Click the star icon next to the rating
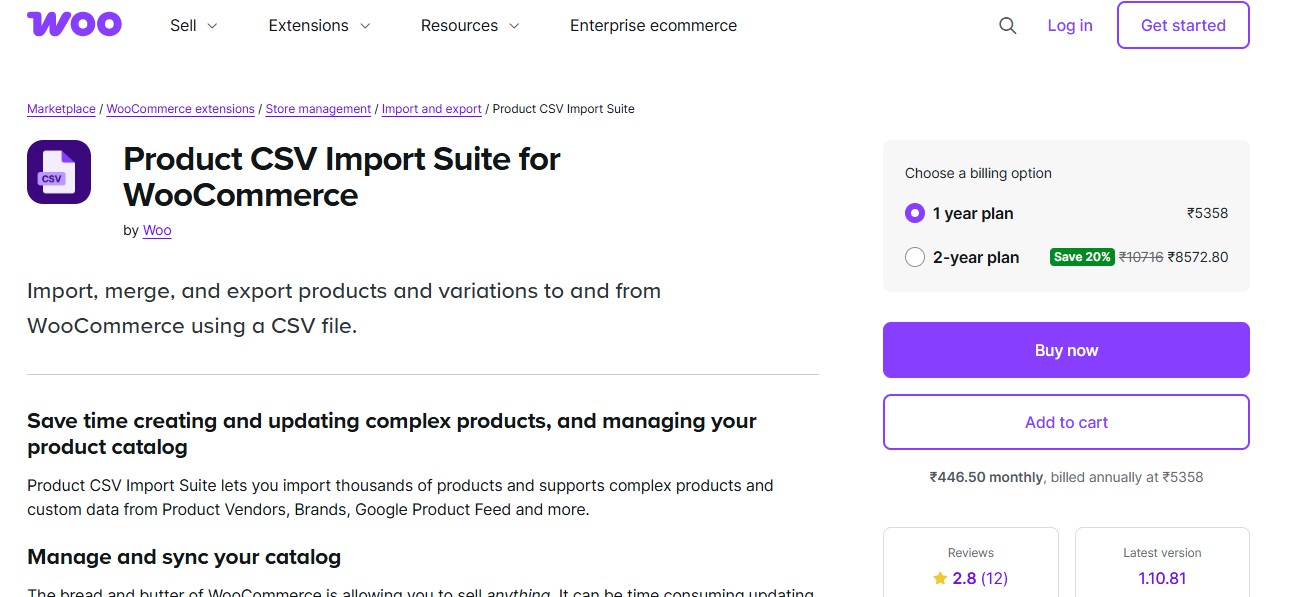Image resolution: width=1300 pixels, height=597 pixels. [939, 578]
